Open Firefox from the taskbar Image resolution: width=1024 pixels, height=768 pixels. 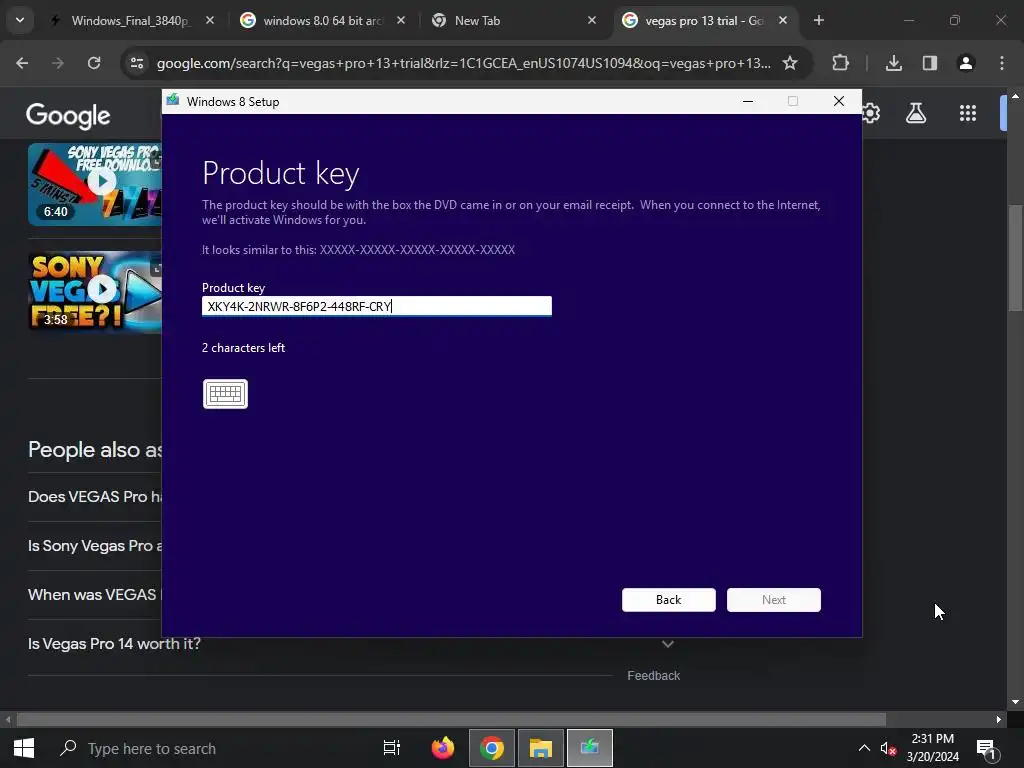pyautogui.click(x=443, y=748)
